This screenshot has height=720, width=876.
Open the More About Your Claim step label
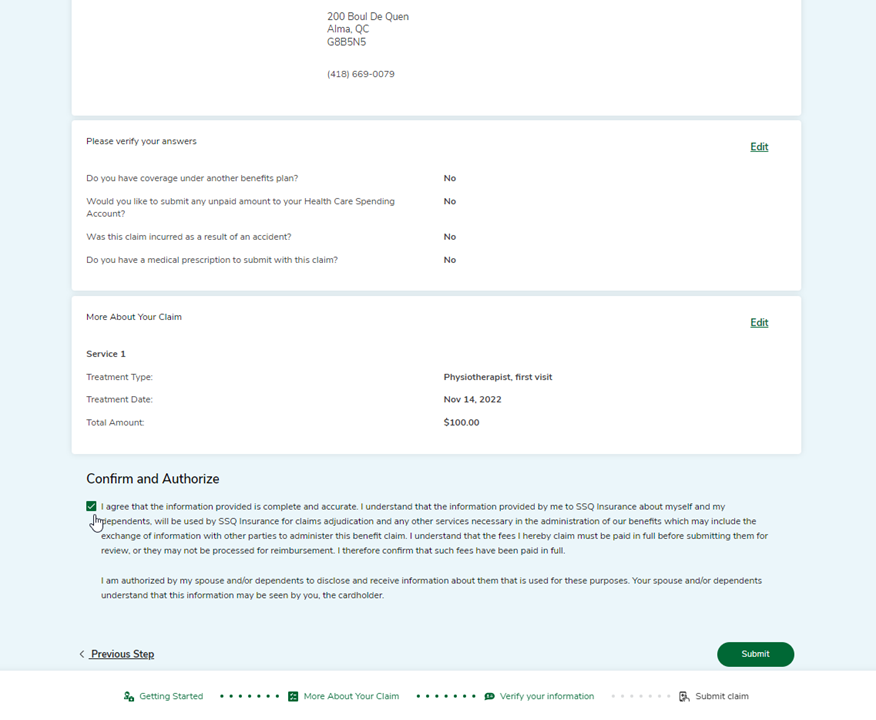coord(351,697)
